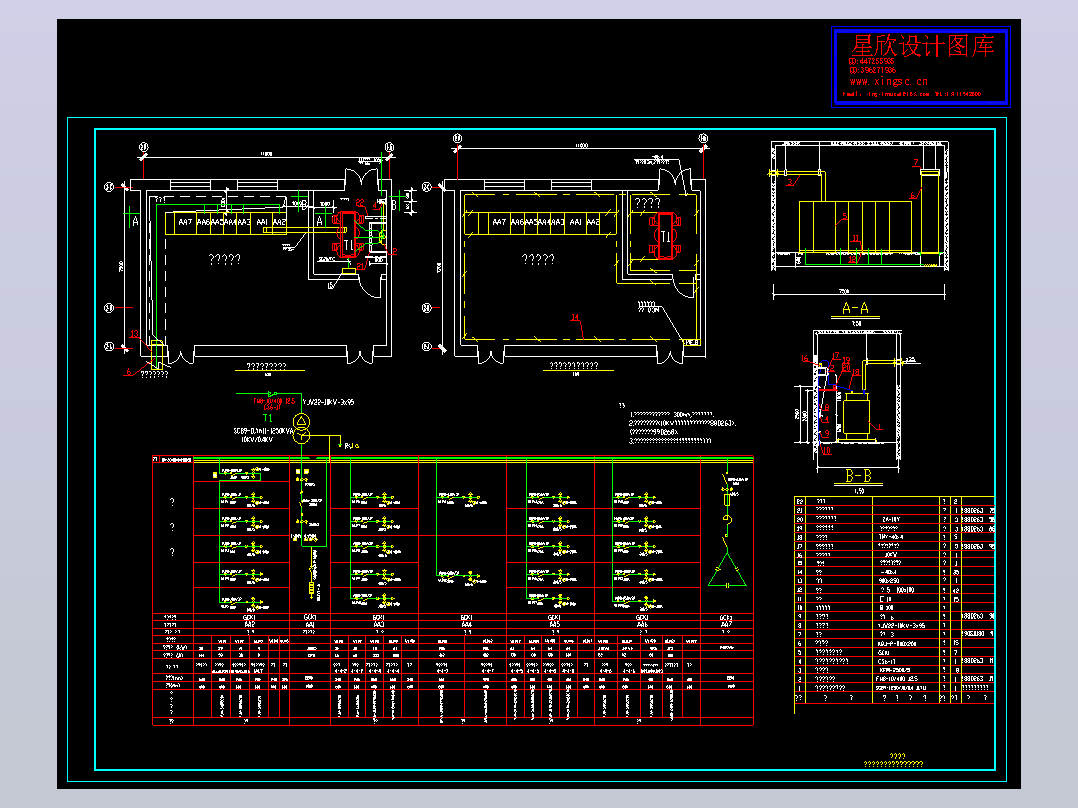This screenshot has width=1078, height=808.
Task: Click the red "10" callout at the bottom of B-B
Action: tap(827, 451)
